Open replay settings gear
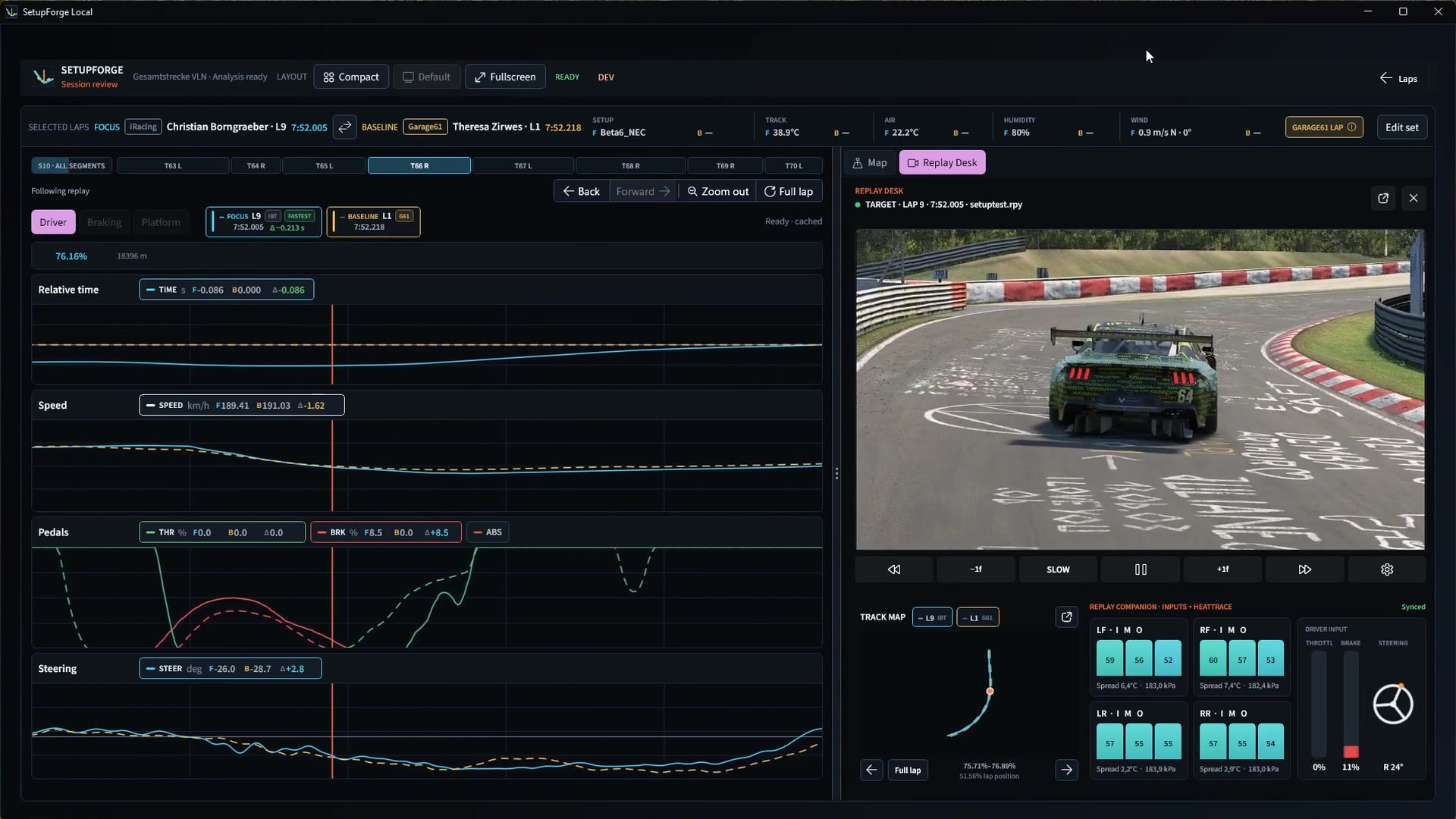Viewport: 1456px width, 819px height. coord(1387,570)
